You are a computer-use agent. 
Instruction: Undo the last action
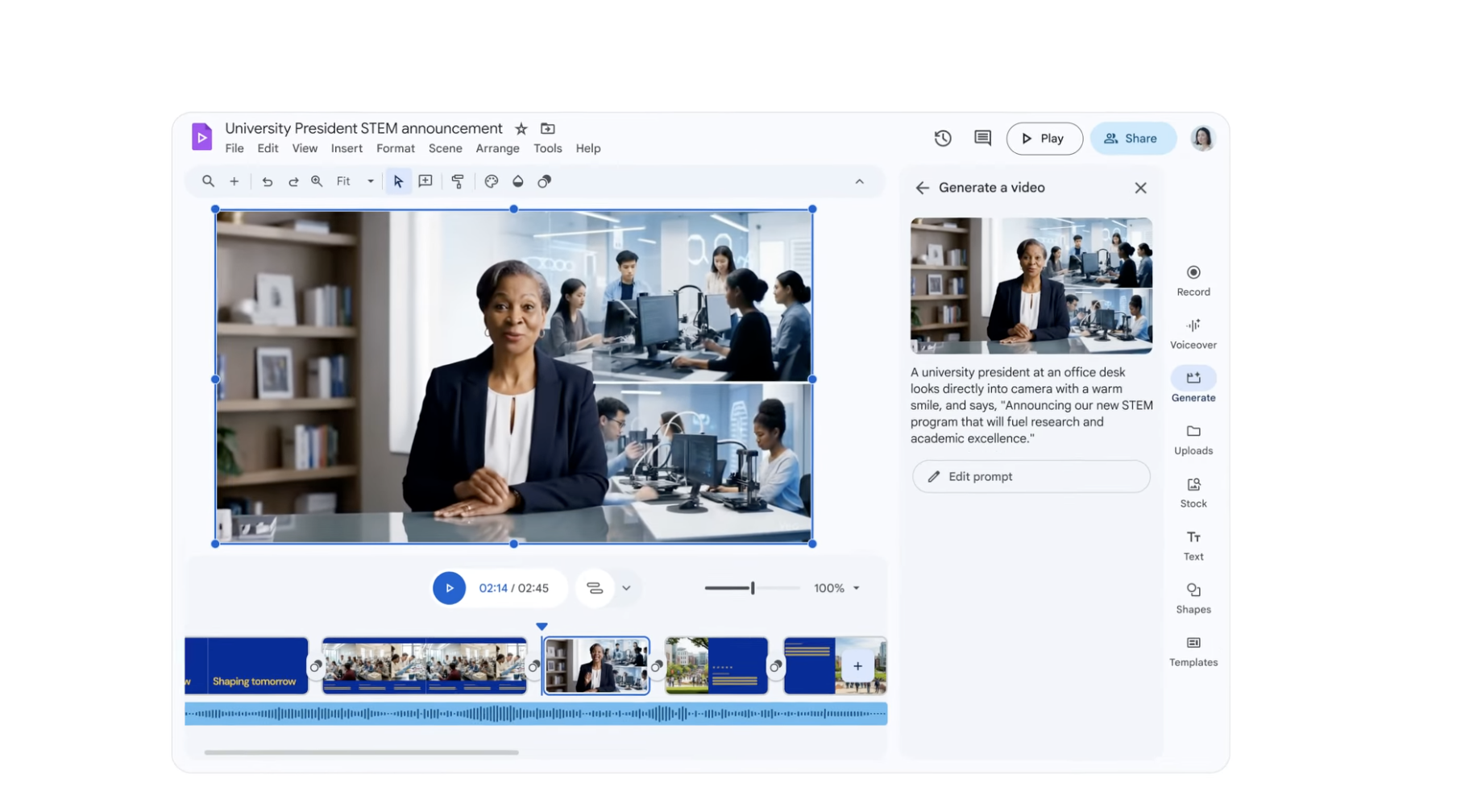pos(268,181)
